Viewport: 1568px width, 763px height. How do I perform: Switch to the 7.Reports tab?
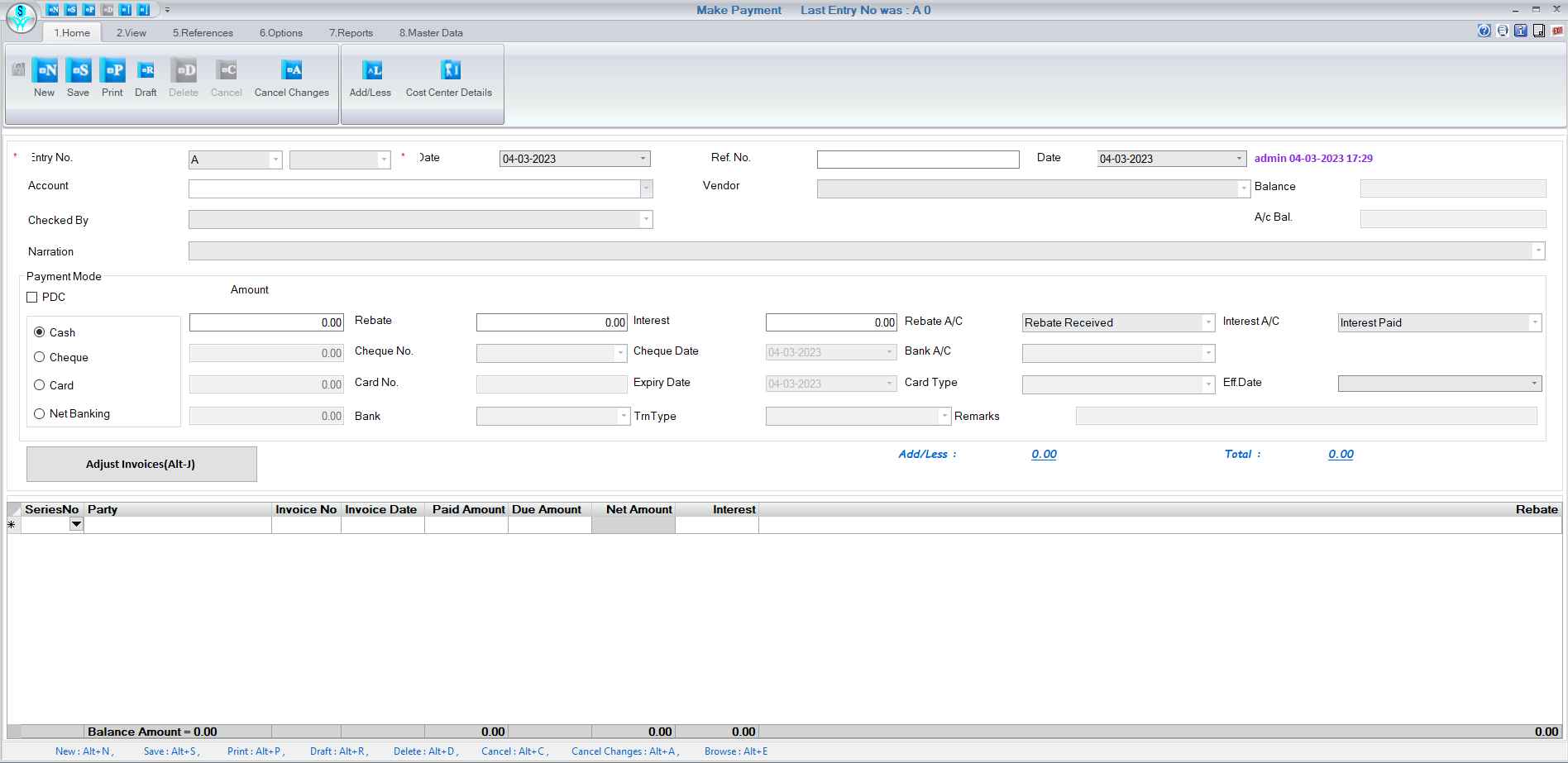pos(351,33)
